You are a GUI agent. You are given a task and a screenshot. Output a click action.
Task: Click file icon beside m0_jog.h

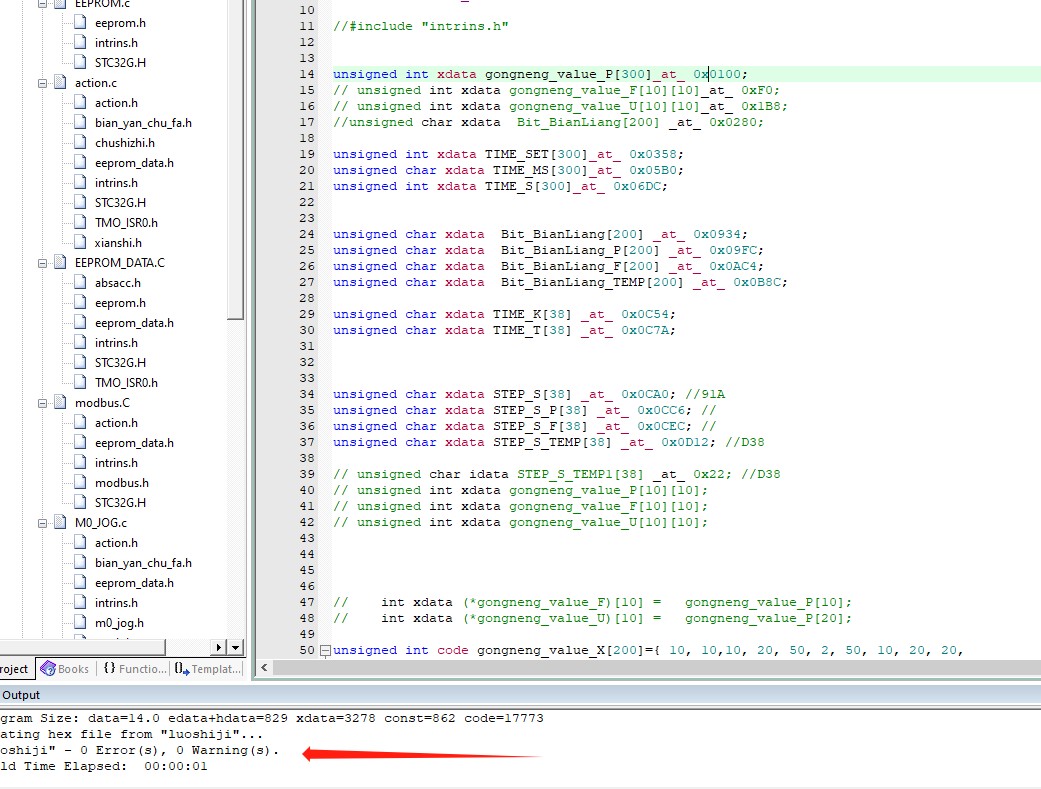(x=80, y=622)
